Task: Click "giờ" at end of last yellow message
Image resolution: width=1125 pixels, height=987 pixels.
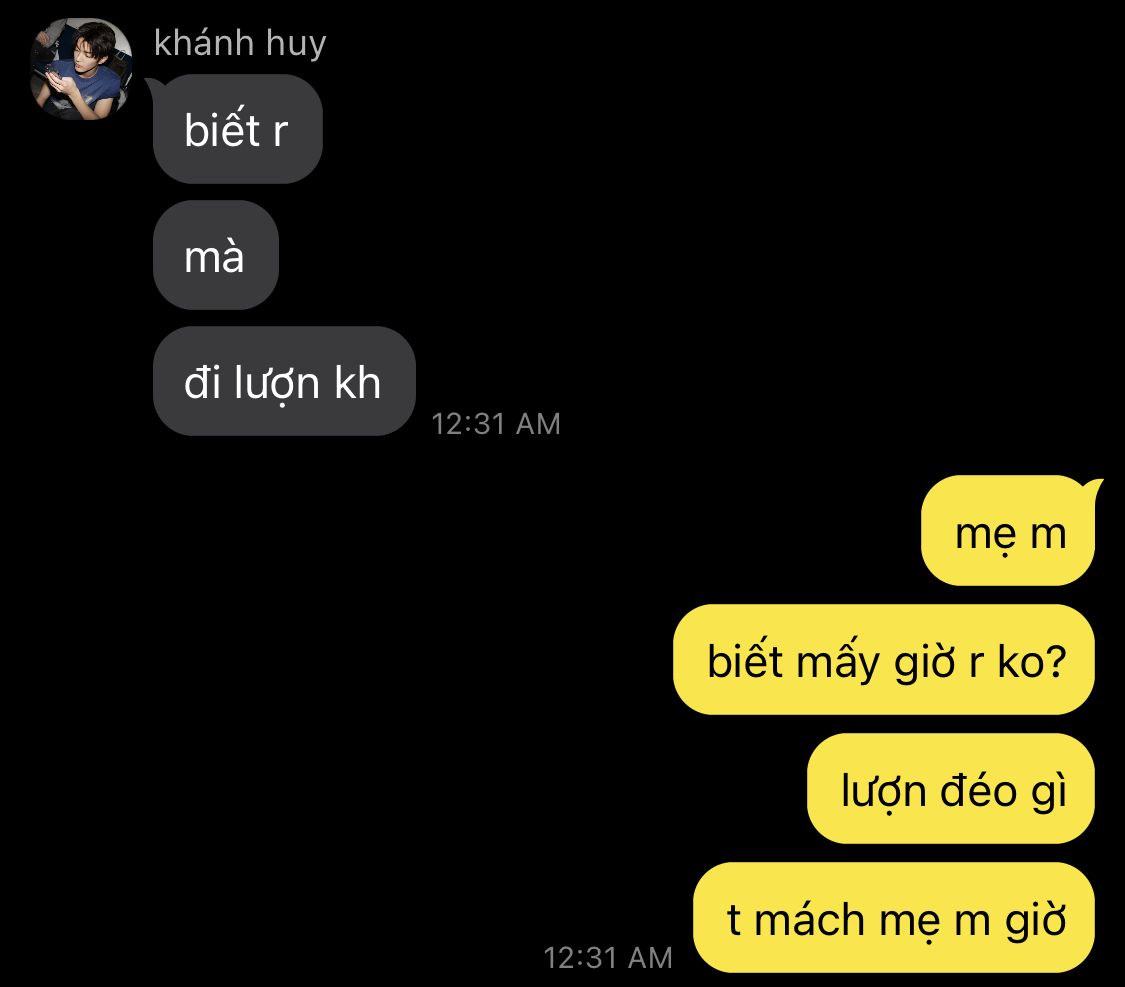Action: click(x=1035, y=921)
